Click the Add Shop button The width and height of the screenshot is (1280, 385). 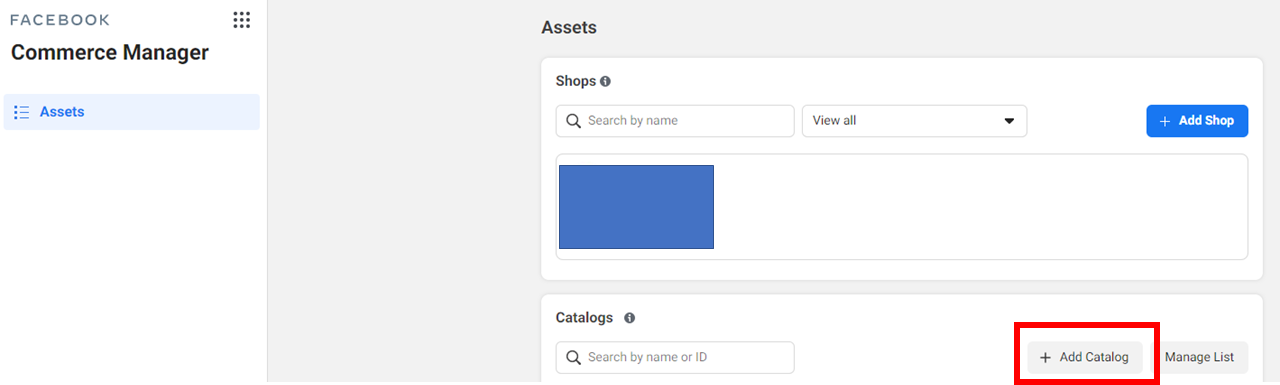[1197, 121]
